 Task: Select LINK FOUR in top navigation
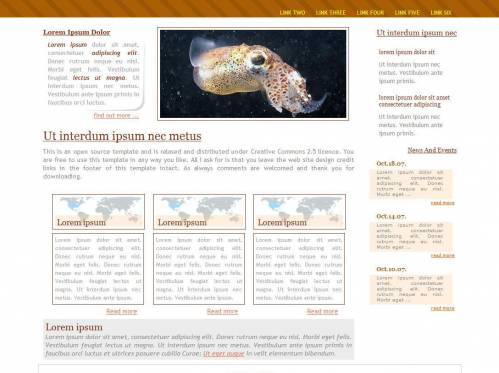370,13
